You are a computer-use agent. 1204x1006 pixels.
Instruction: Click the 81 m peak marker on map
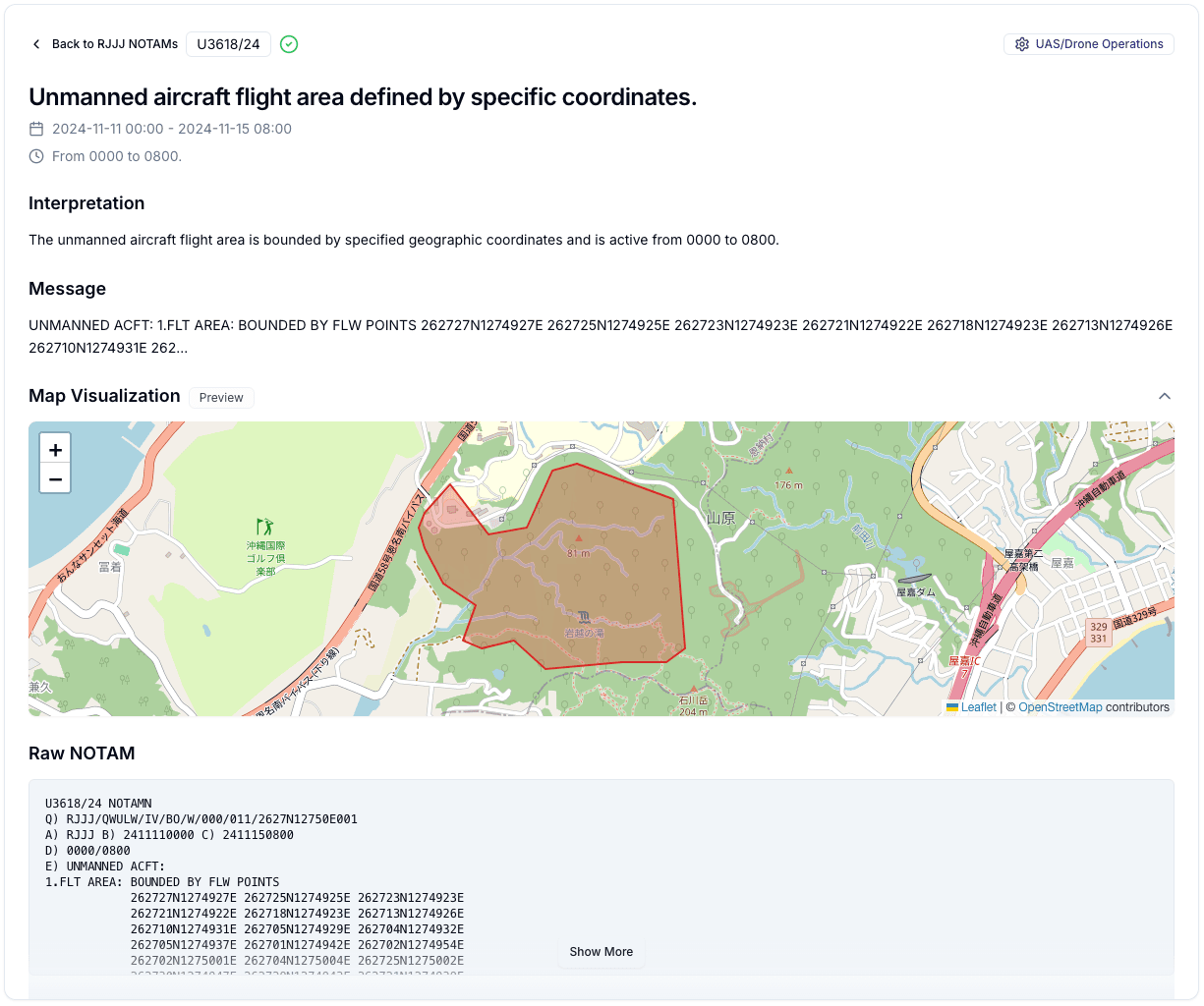coord(579,539)
